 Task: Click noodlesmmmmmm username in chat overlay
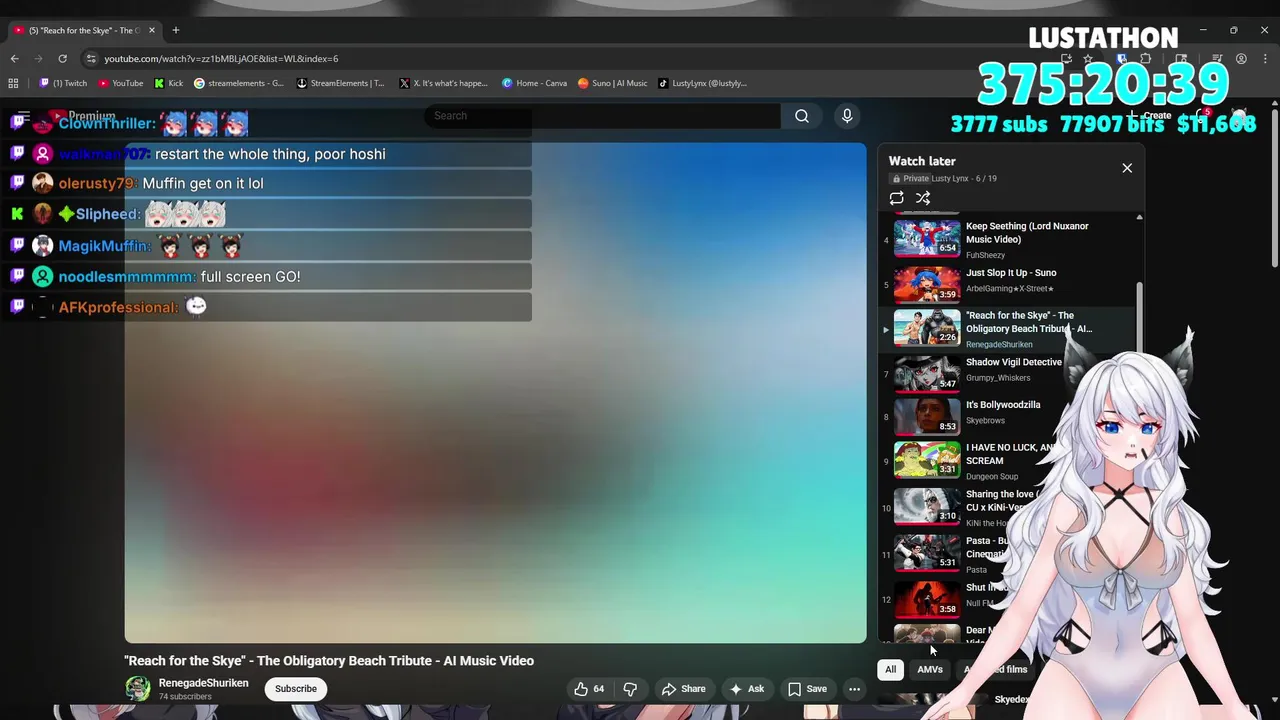coord(127,277)
